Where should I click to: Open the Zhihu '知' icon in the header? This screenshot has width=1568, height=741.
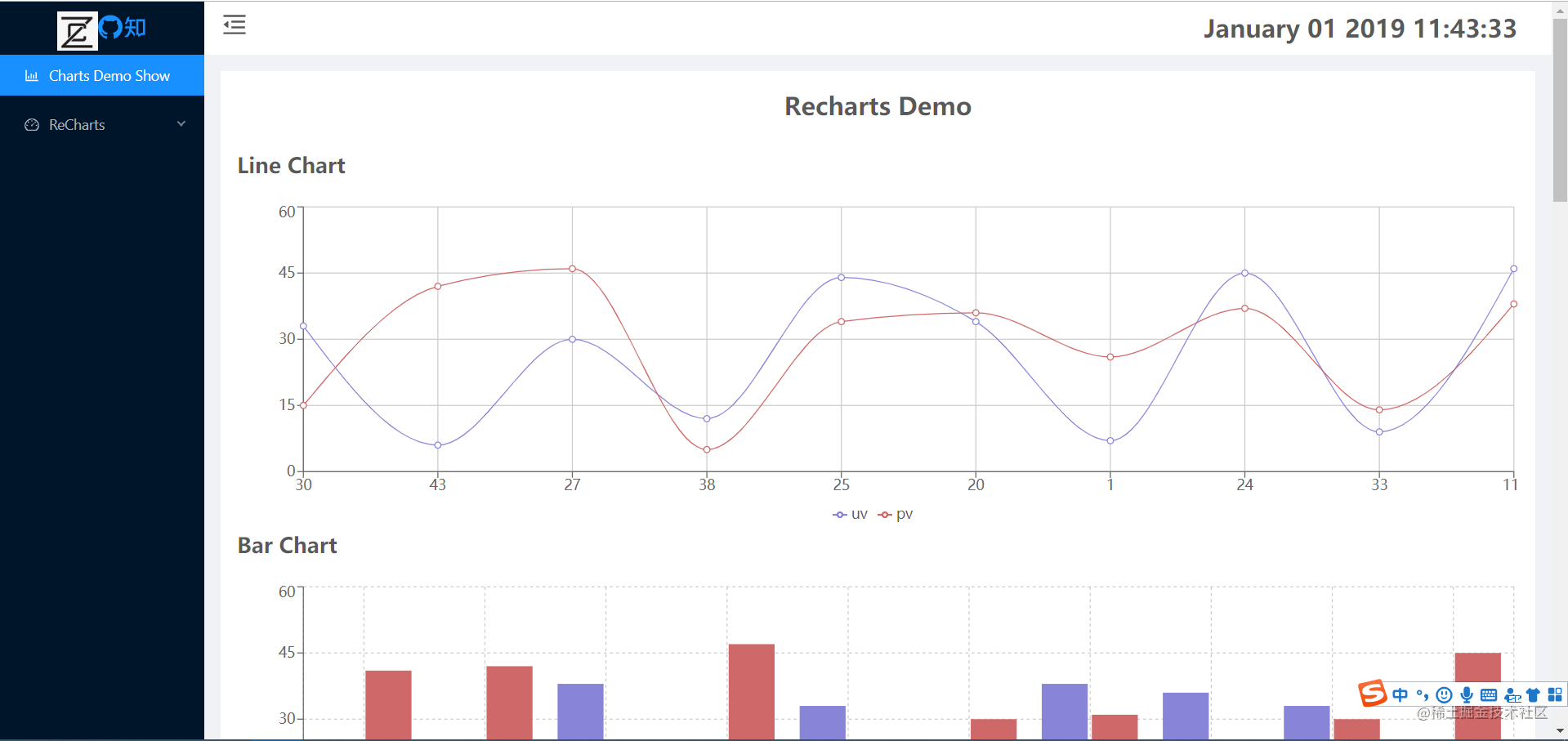click(135, 27)
